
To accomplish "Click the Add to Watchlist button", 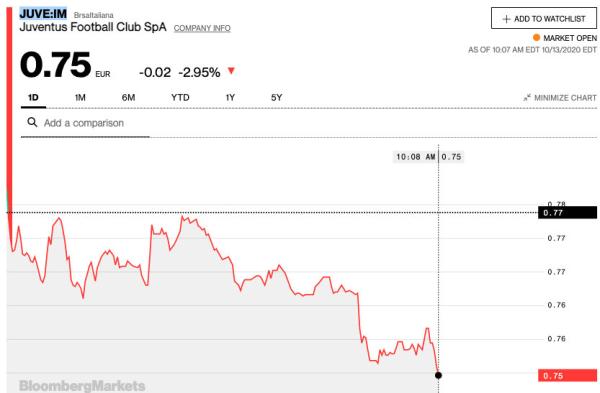I will pyautogui.click(x=544, y=18).
